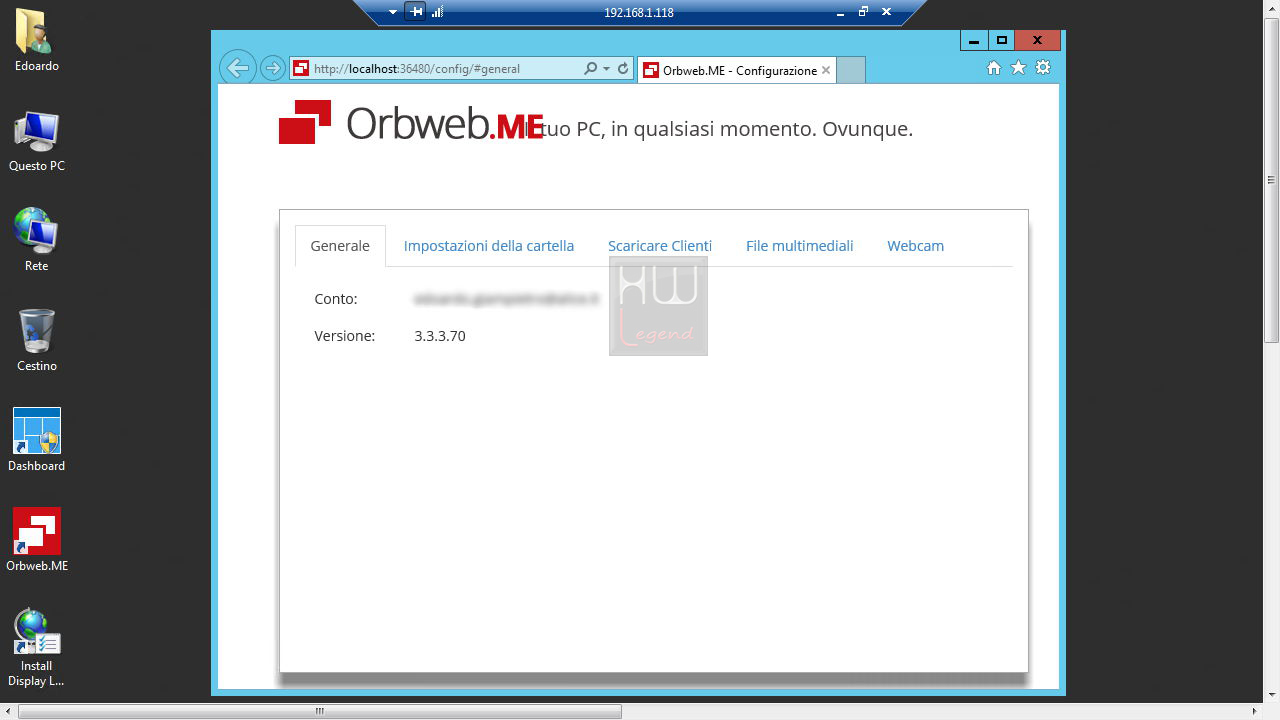Click the scroll right arrow

click(x=1255, y=712)
